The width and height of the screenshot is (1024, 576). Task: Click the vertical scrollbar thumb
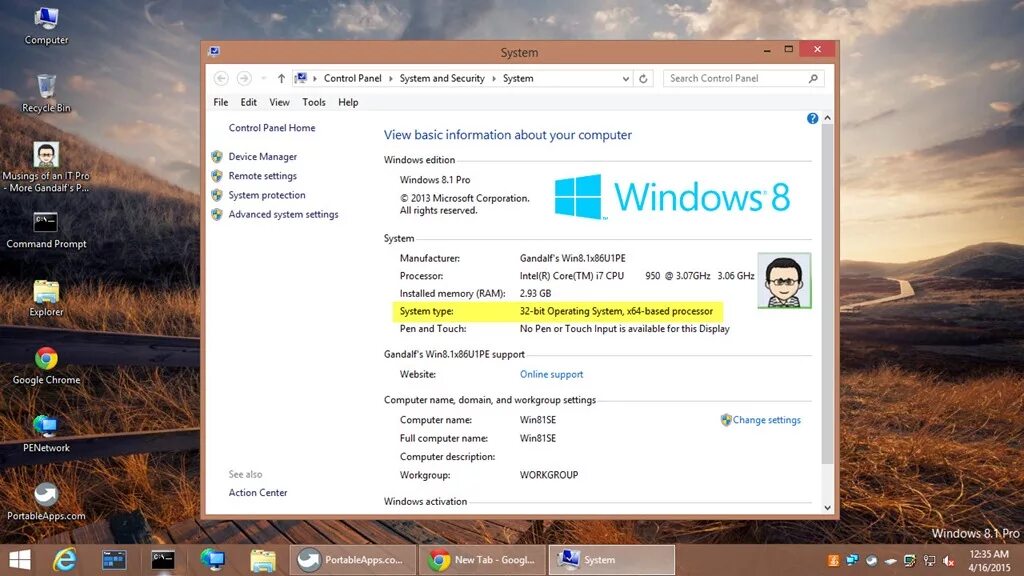(x=827, y=294)
